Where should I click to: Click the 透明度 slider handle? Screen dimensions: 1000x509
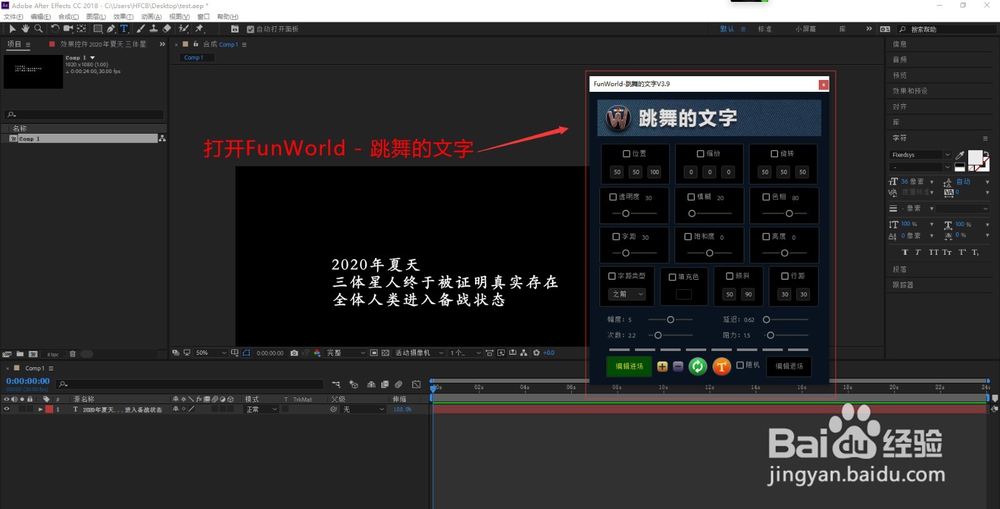(626, 214)
